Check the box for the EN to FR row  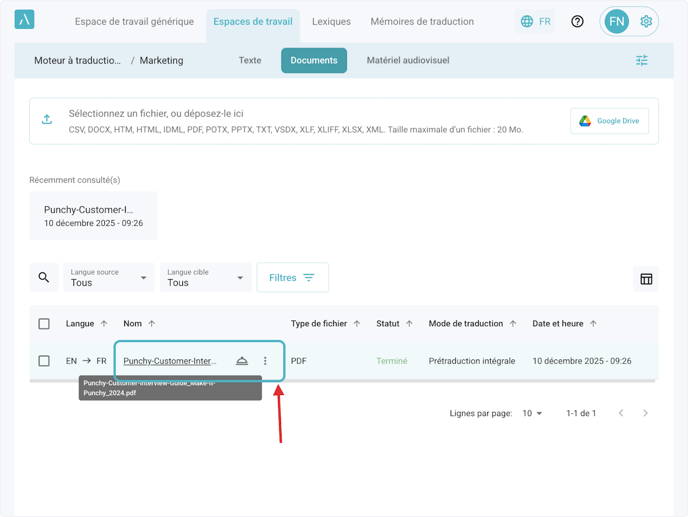(44, 361)
